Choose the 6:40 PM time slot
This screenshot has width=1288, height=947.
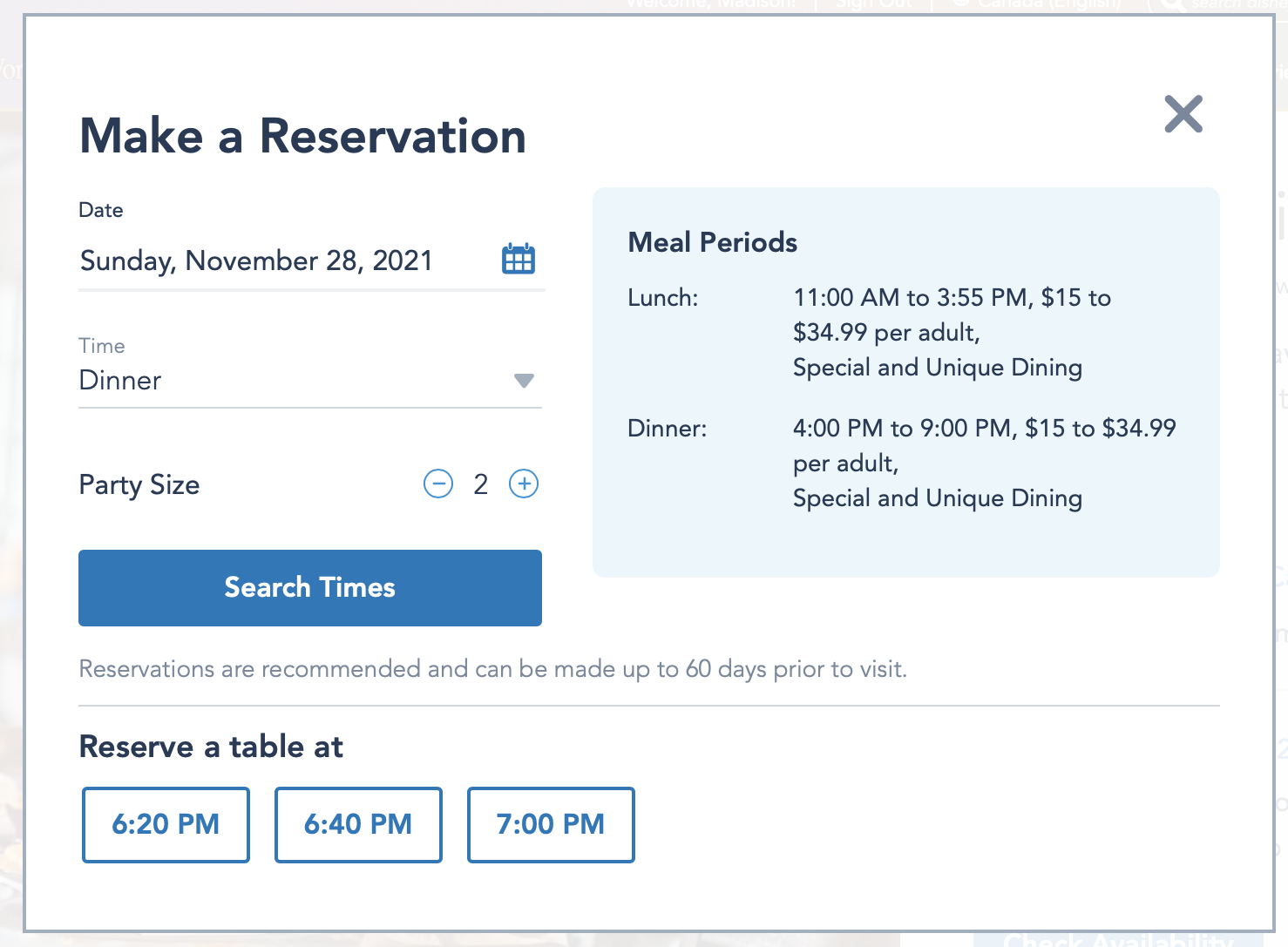pos(358,824)
